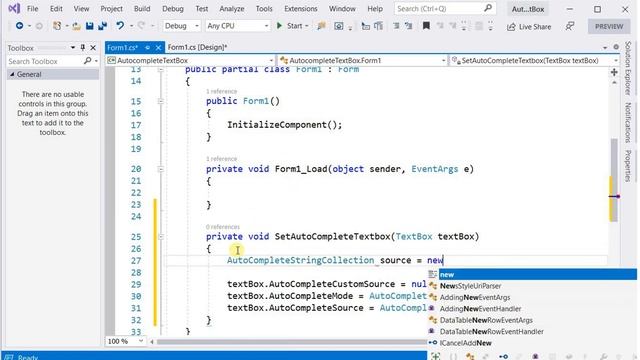This screenshot has height=360, width=640.
Task: Open the Help menu
Action: [375, 9]
